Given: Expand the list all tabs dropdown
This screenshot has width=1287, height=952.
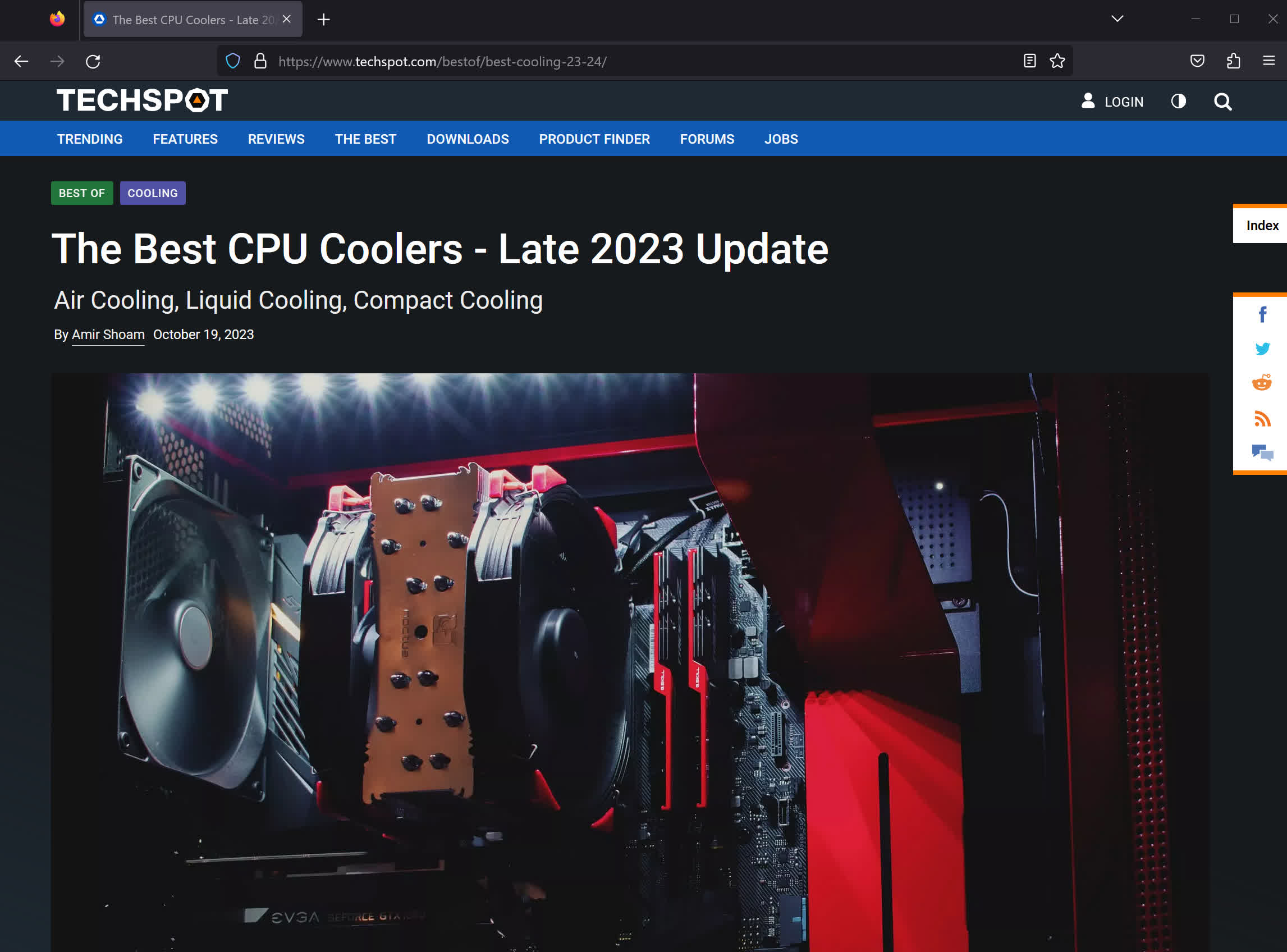Looking at the screenshot, I should tap(1117, 19).
